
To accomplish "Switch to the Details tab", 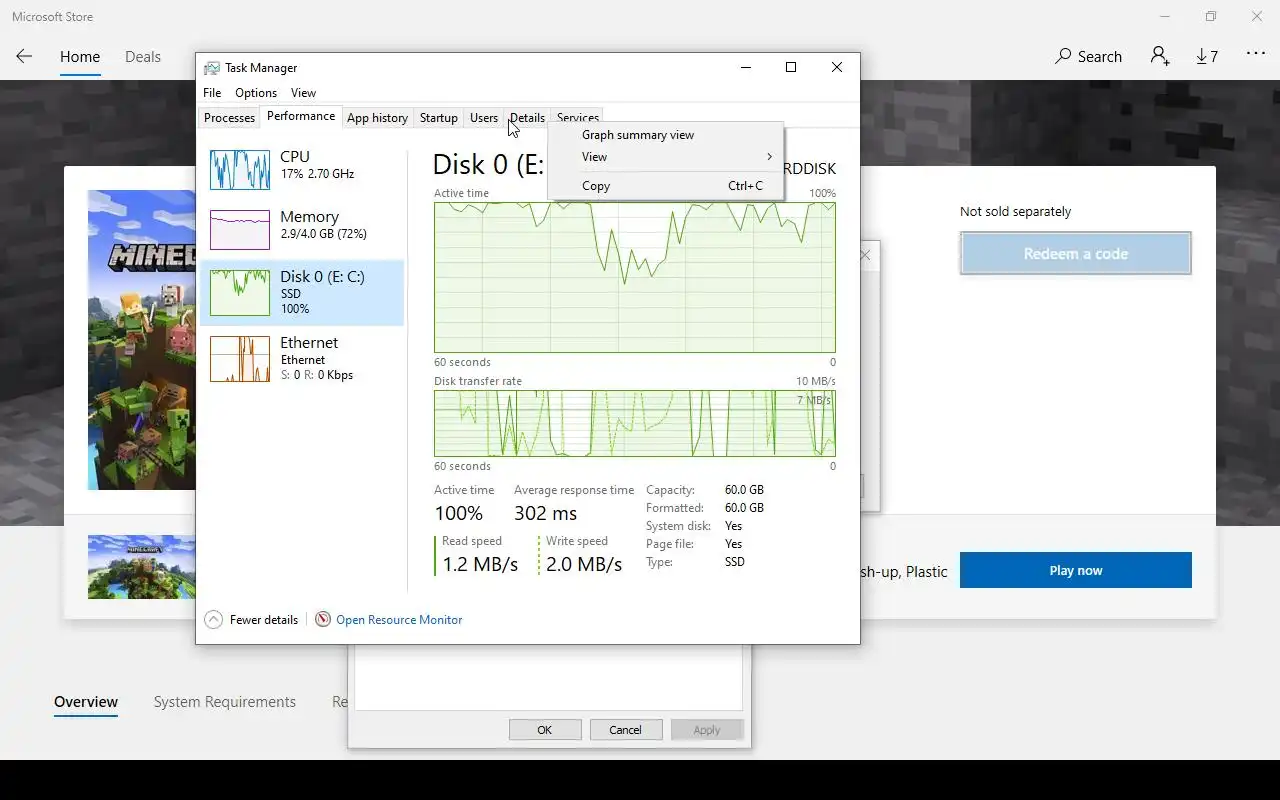I will coord(527,118).
